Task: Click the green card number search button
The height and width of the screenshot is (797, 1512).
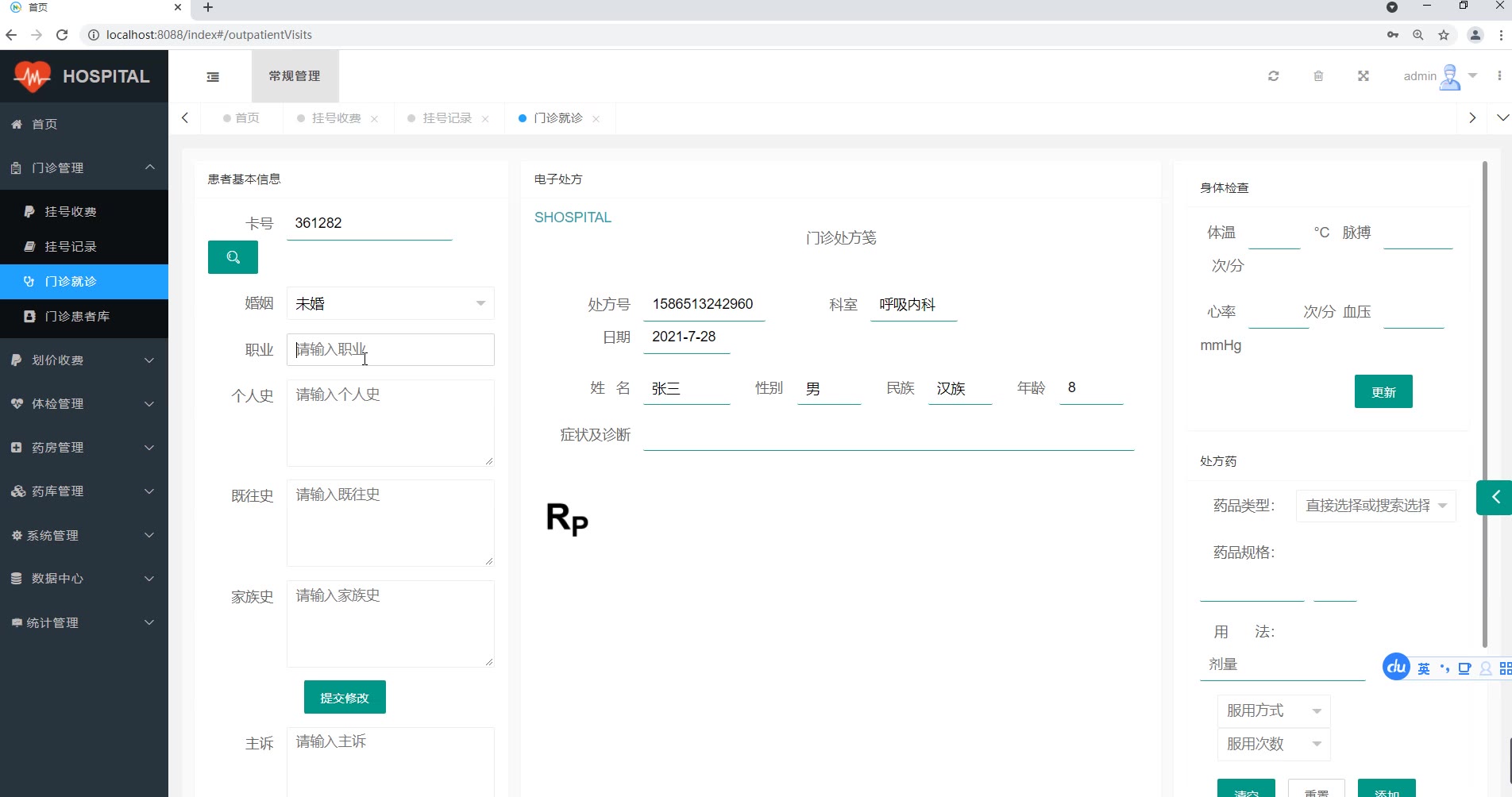Action: [x=233, y=257]
